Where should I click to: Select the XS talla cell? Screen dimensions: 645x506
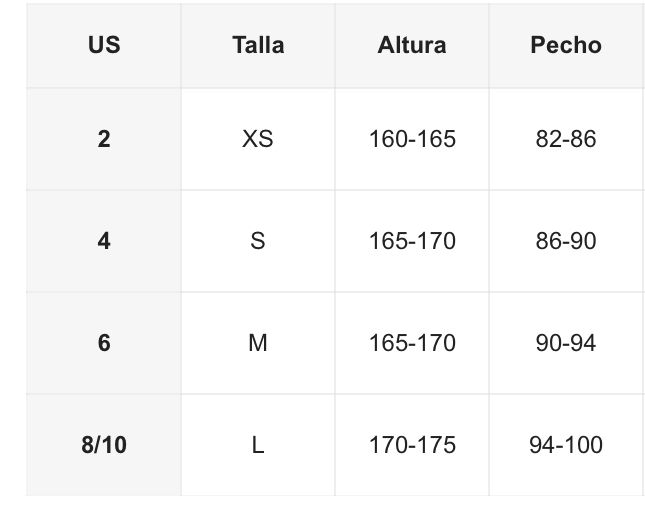(x=258, y=139)
